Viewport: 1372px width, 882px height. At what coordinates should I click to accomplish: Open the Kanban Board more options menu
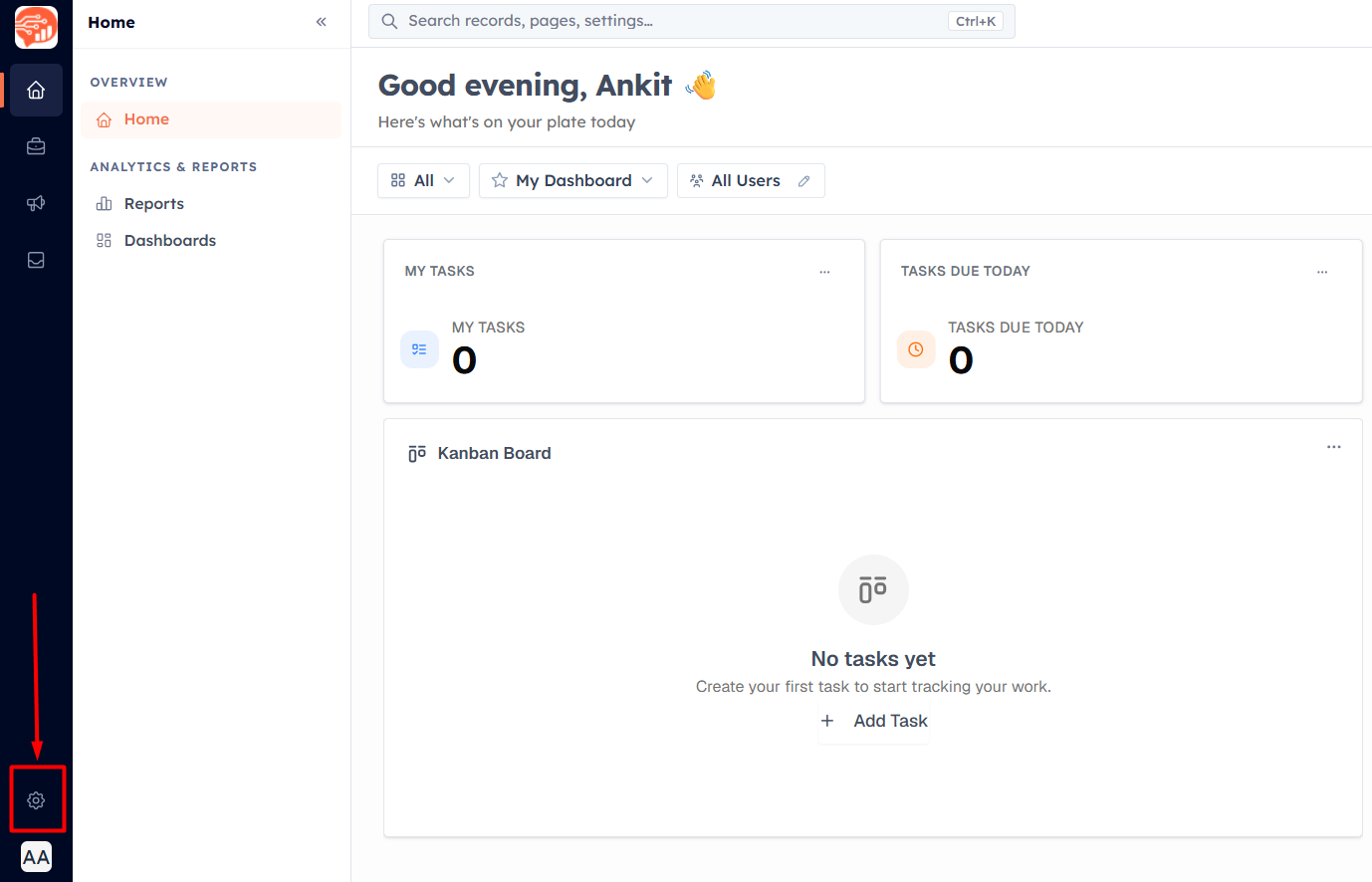(x=1334, y=447)
